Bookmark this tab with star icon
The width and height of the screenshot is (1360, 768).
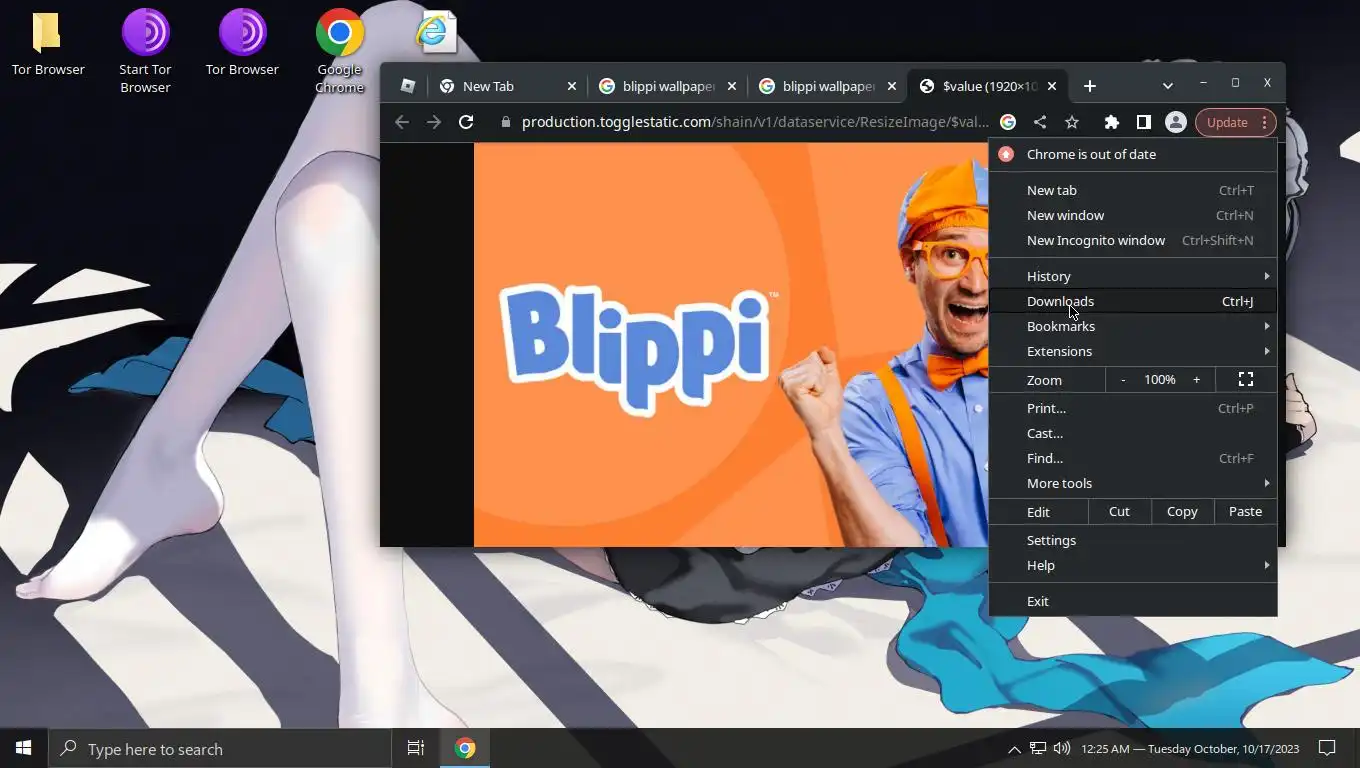click(1072, 122)
